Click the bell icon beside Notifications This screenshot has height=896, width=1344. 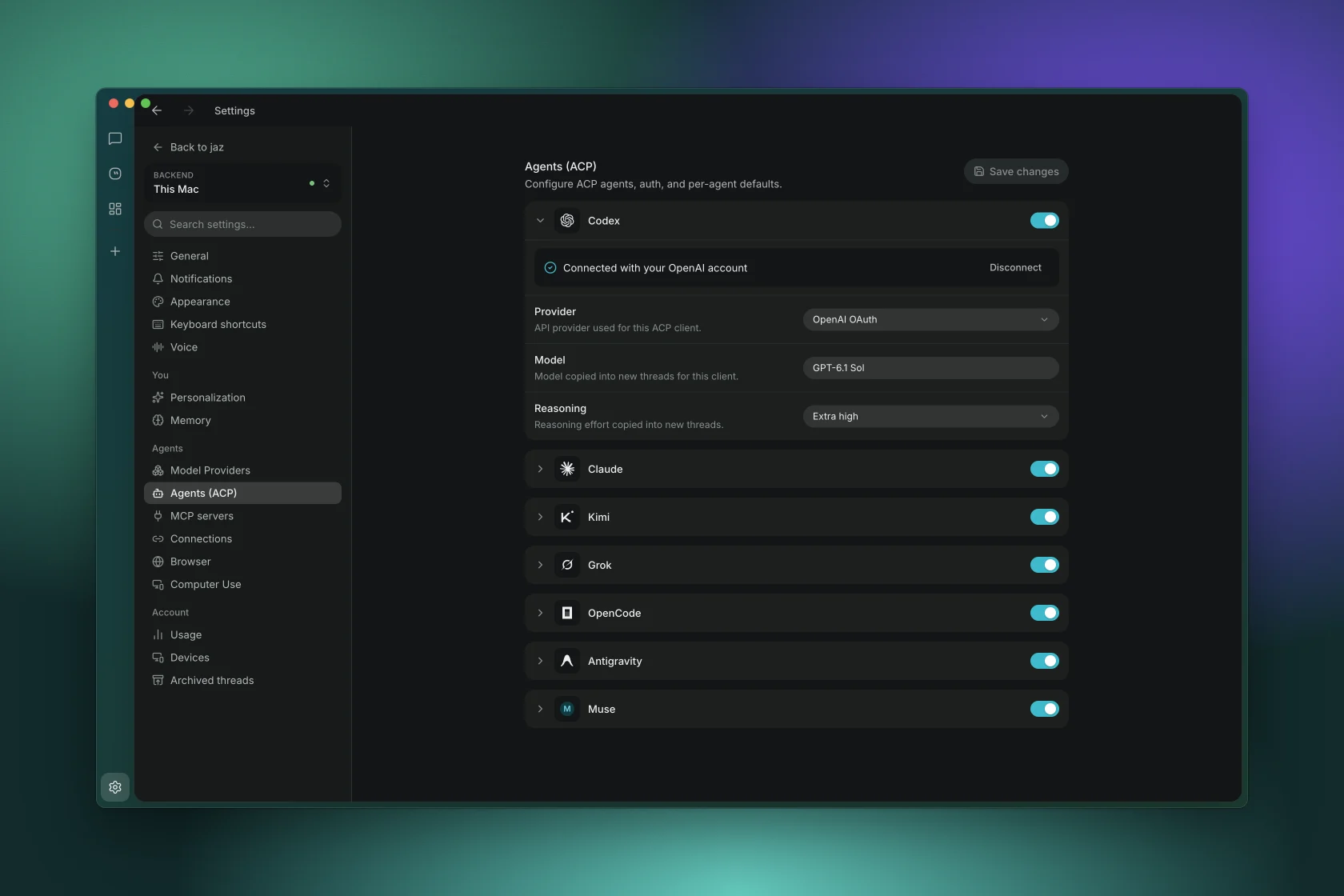pos(158,279)
